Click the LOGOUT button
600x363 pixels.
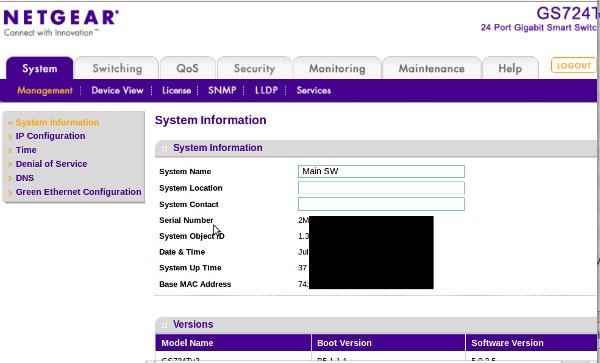pos(574,65)
